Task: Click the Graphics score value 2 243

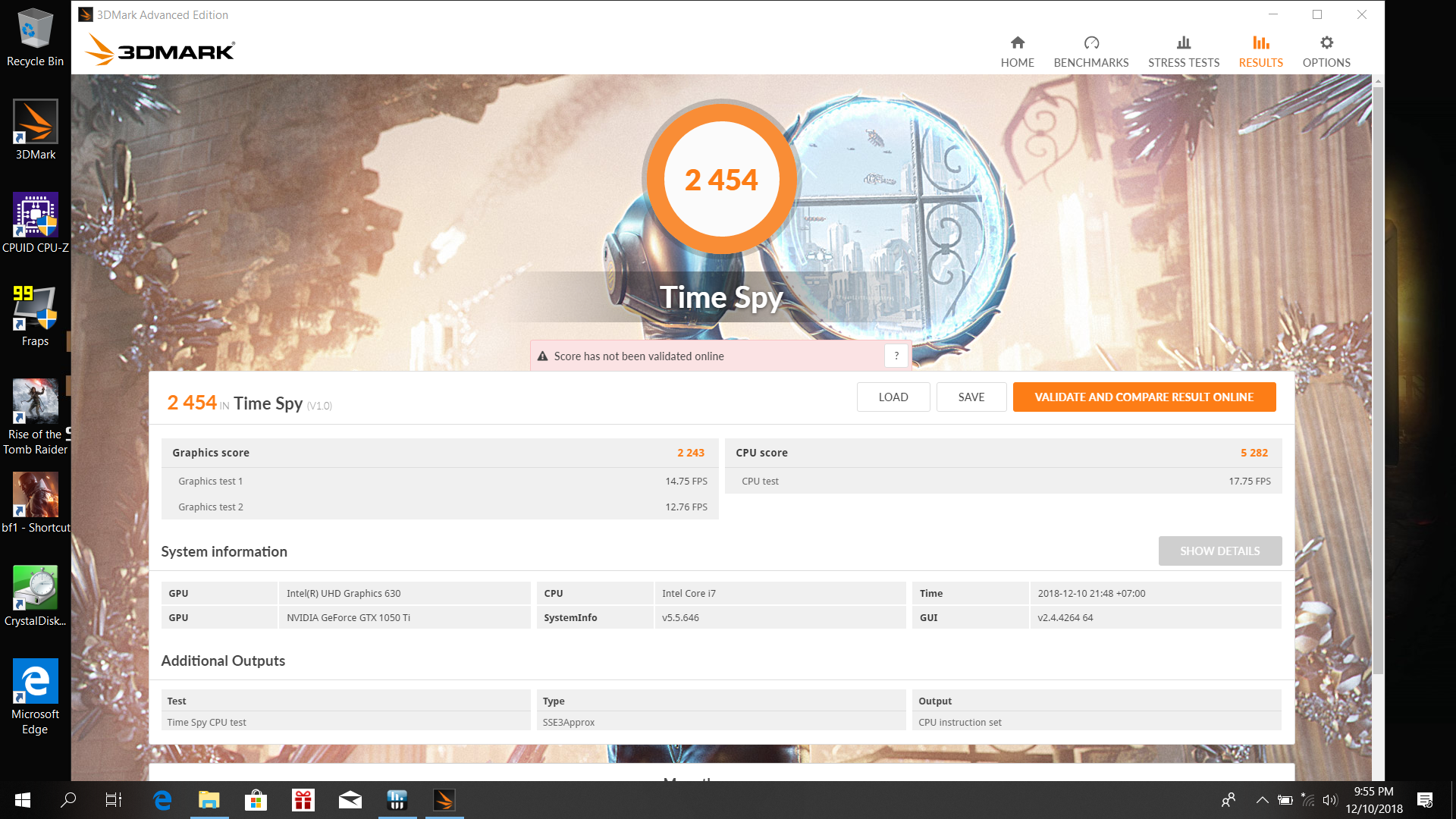Action: (x=691, y=453)
